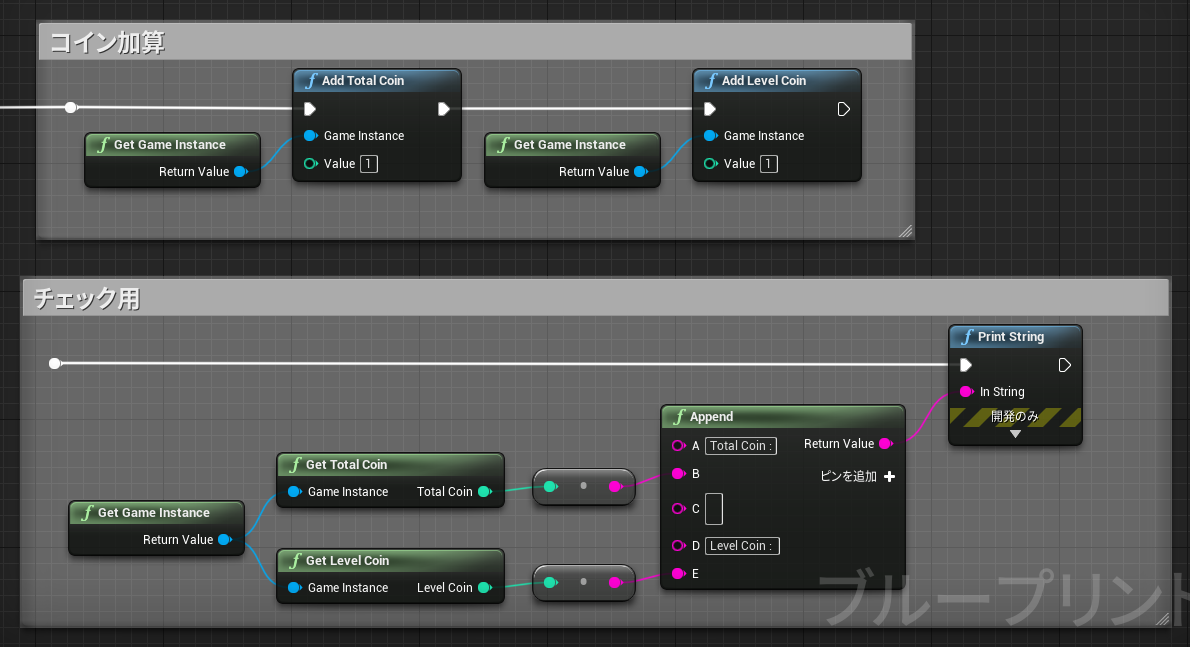Select the Append node title
The width and height of the screenshot is (1190, 647).
711,416
